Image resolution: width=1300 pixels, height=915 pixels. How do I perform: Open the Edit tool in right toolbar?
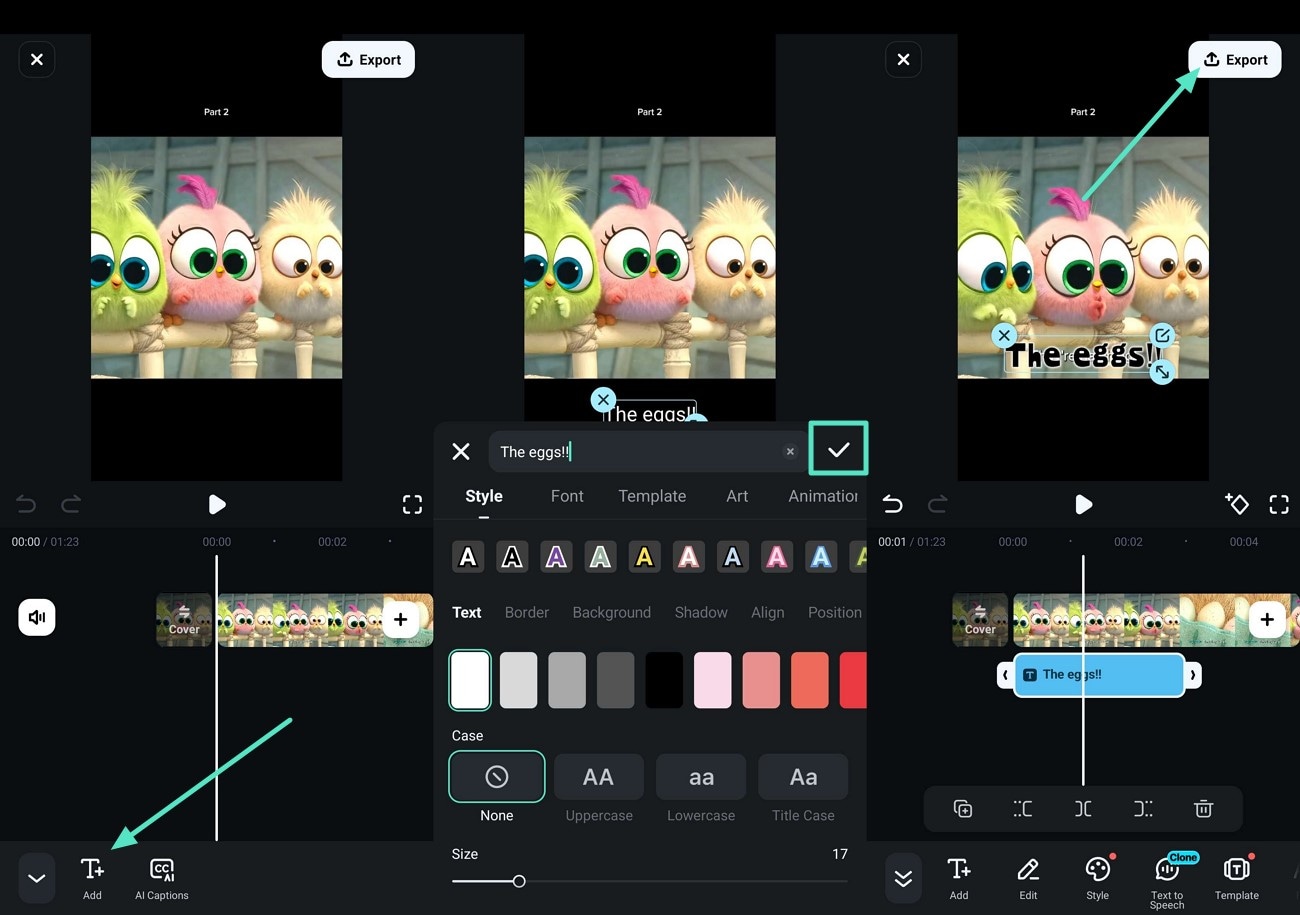tap(1028, 878)
